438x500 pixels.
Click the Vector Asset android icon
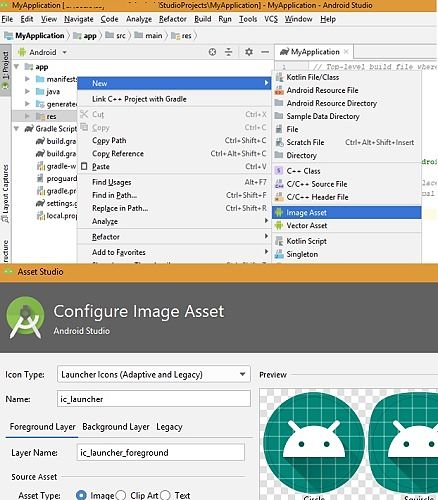click(x=279, y=226)
